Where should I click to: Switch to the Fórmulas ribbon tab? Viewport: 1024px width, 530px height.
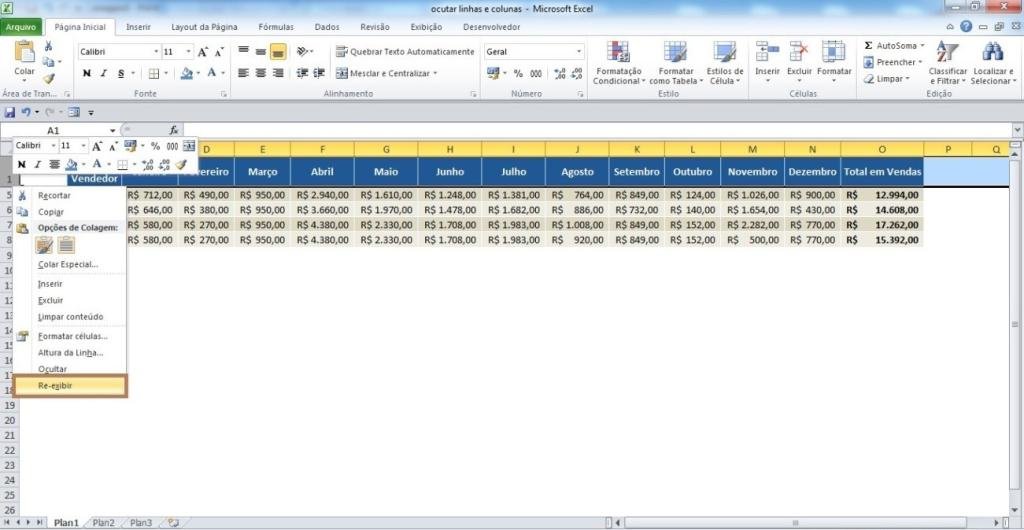[x=276, y=27]
